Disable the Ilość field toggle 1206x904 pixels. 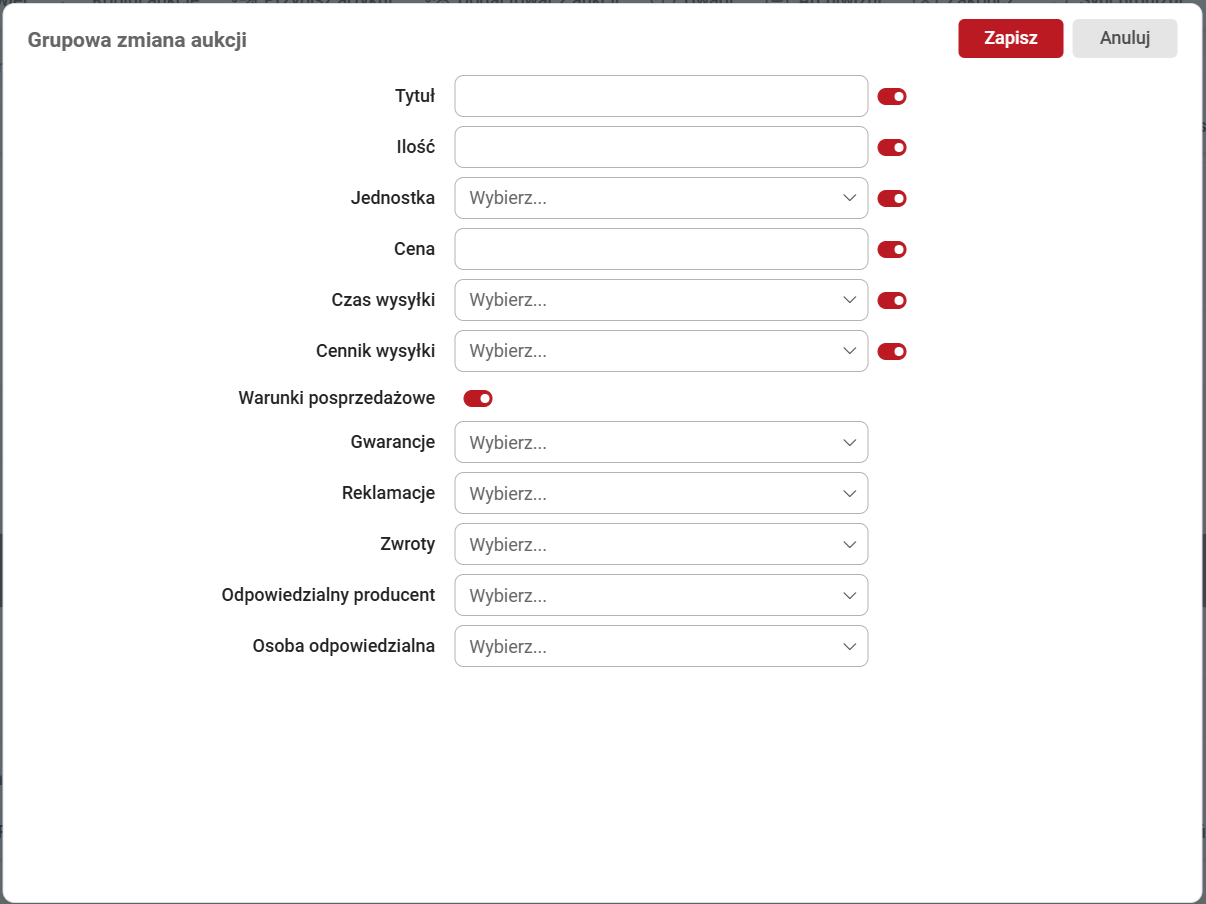(891, 148)
